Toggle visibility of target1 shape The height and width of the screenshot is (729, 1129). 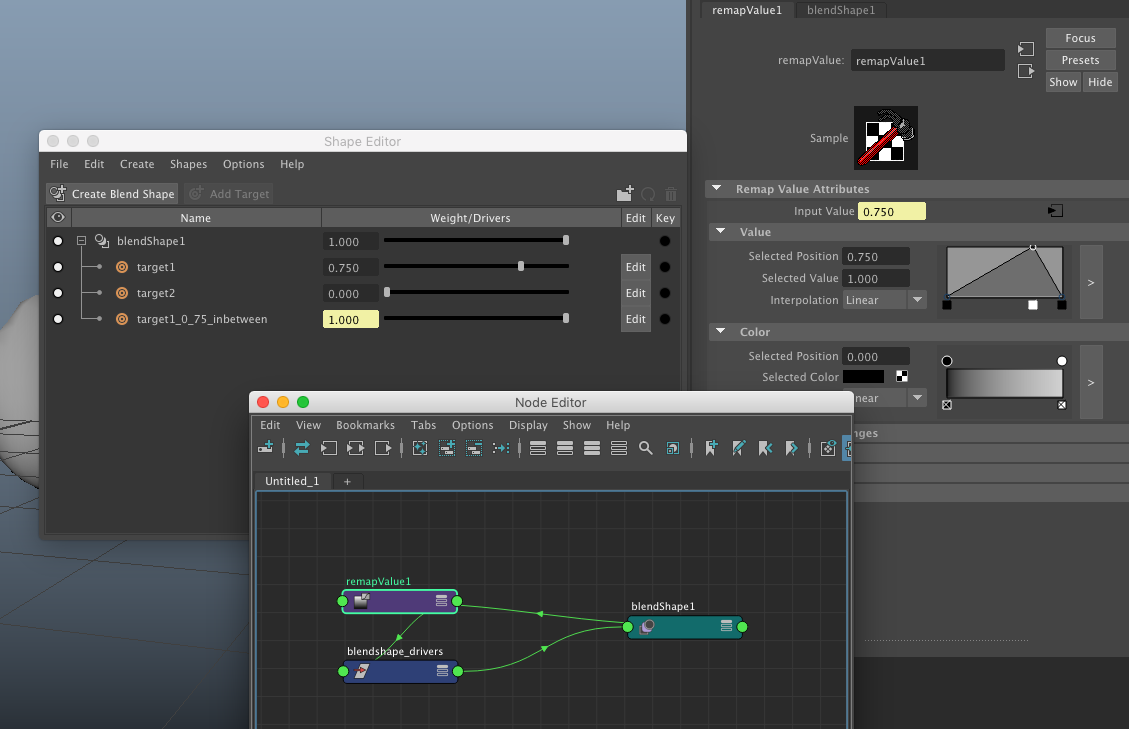pos(58,267)
